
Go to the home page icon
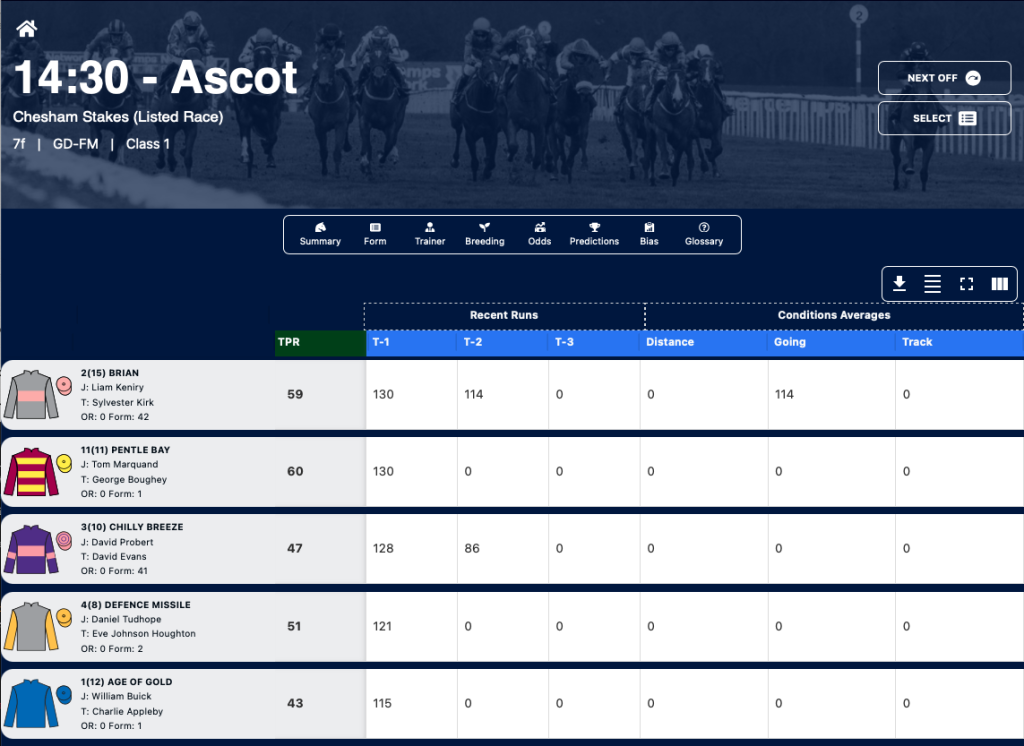[x=27, y=29]
